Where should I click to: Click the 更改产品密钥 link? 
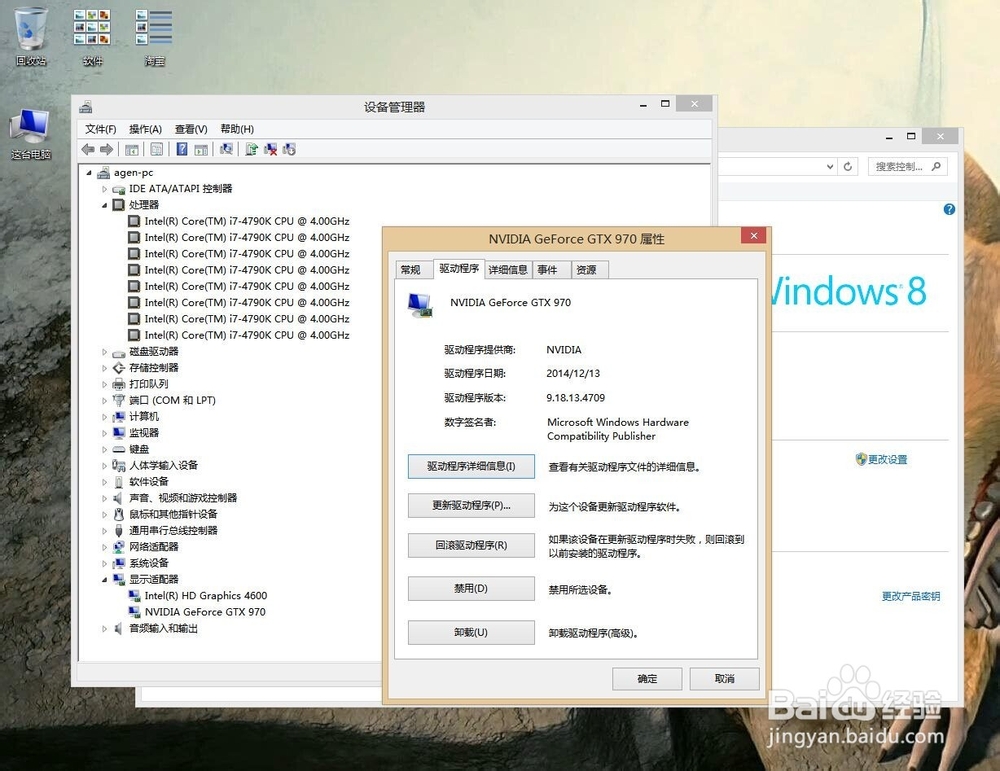tap(911, 596)
